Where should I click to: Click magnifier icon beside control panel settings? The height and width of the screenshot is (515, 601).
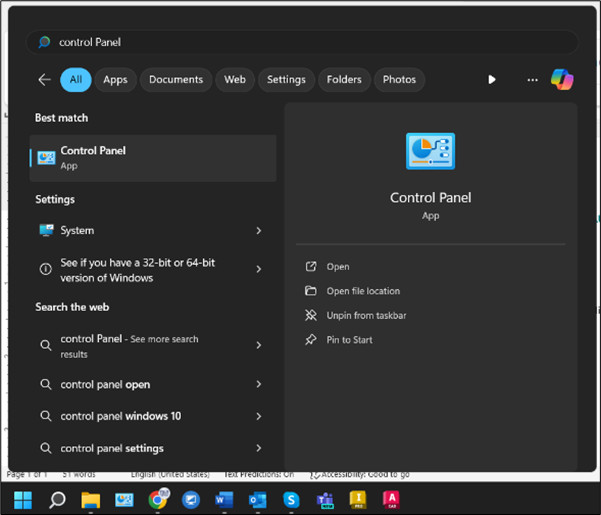[46, 448]
